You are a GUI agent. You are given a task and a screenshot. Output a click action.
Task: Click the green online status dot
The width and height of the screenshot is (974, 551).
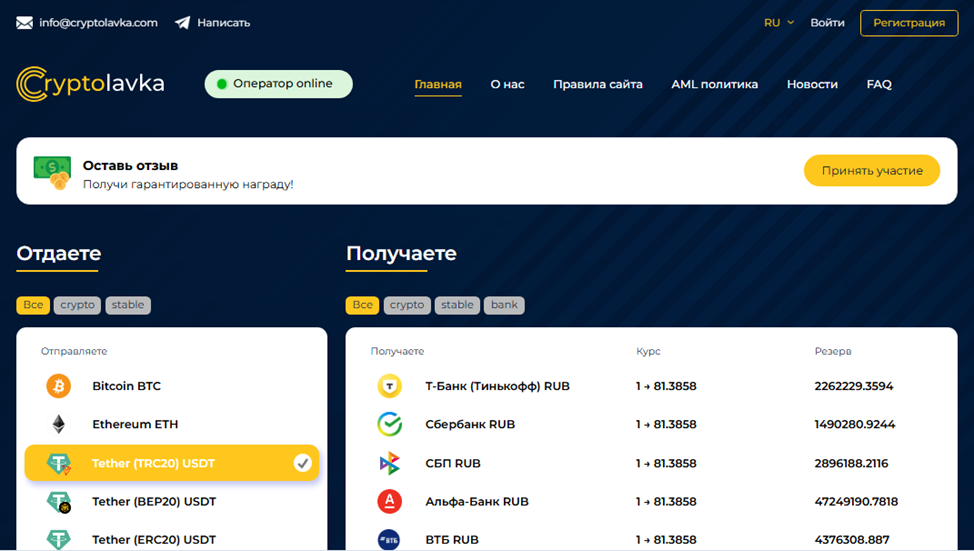pyautogui.click(x=222, y=84)
